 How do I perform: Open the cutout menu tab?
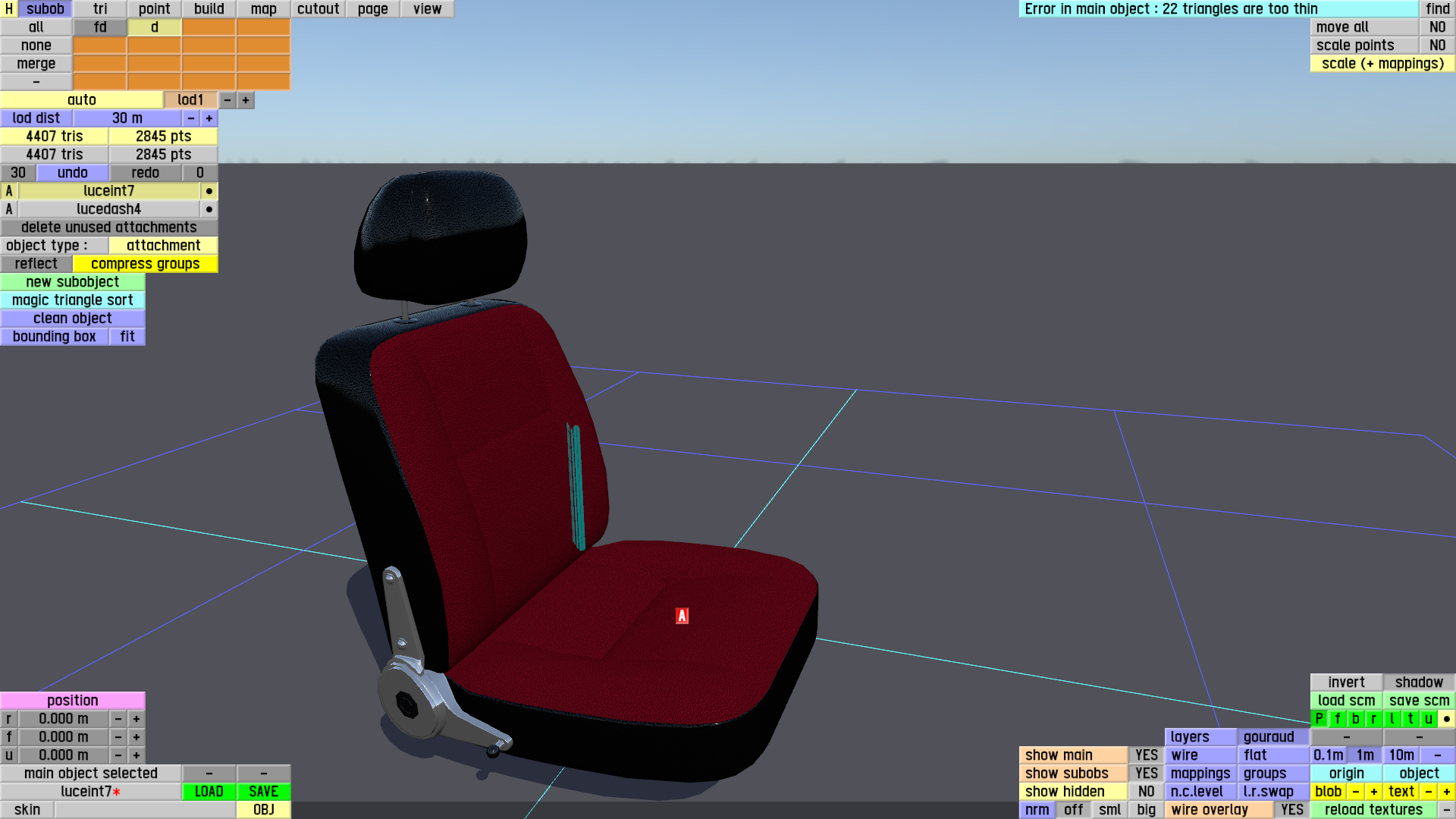point(318,9)
